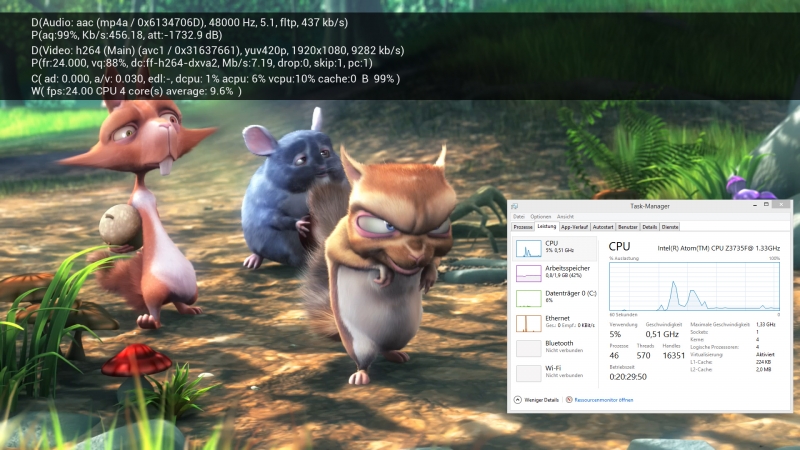This screenshot has height=450, width=800.
Task: Click the L2-Cache 2,0 MB value
Action: 763,369
